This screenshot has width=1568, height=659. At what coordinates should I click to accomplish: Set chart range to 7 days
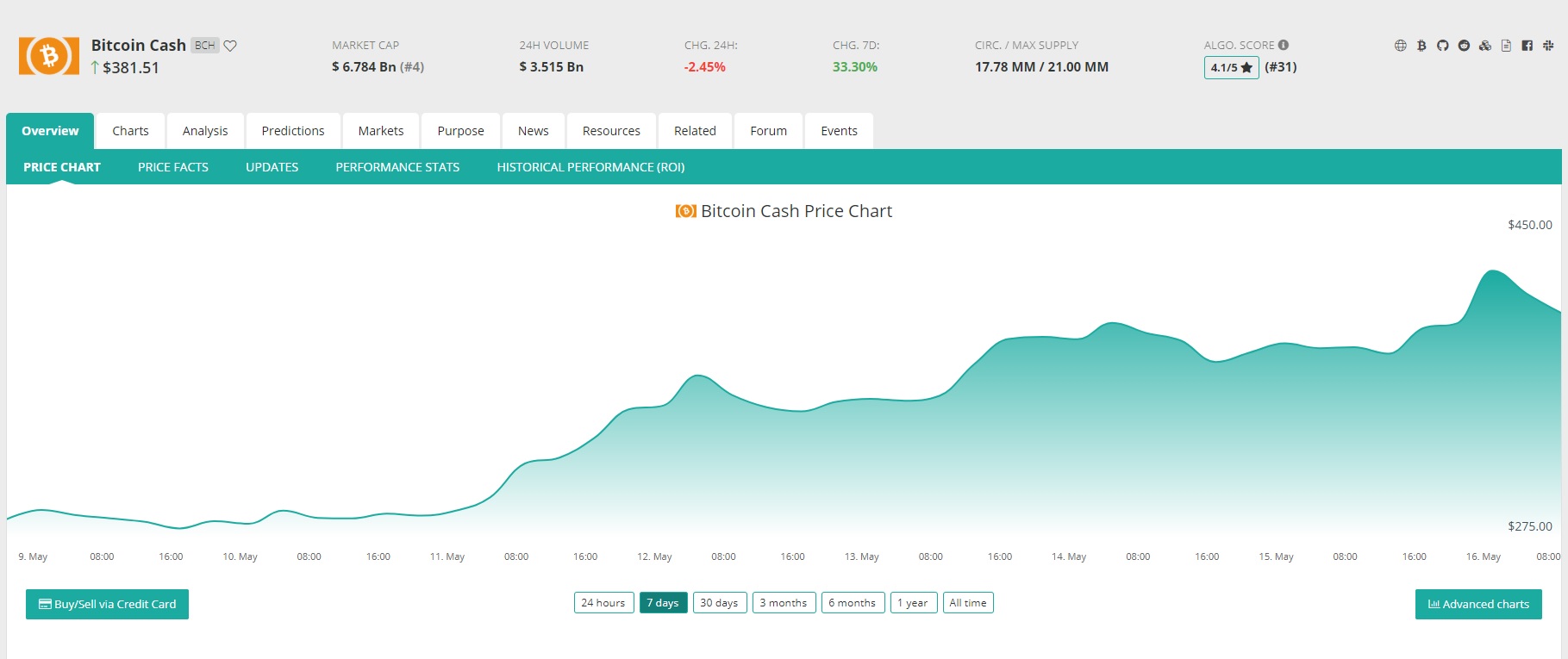[663, 603]
